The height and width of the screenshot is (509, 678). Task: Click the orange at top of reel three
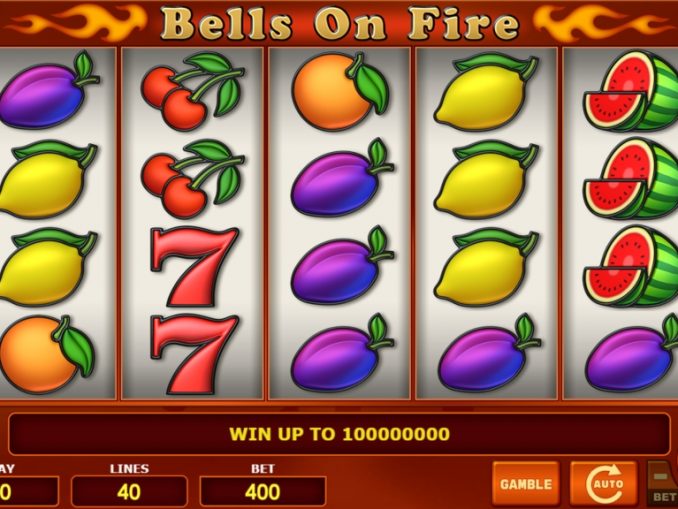pyautogui.click(x=341, y=92)
